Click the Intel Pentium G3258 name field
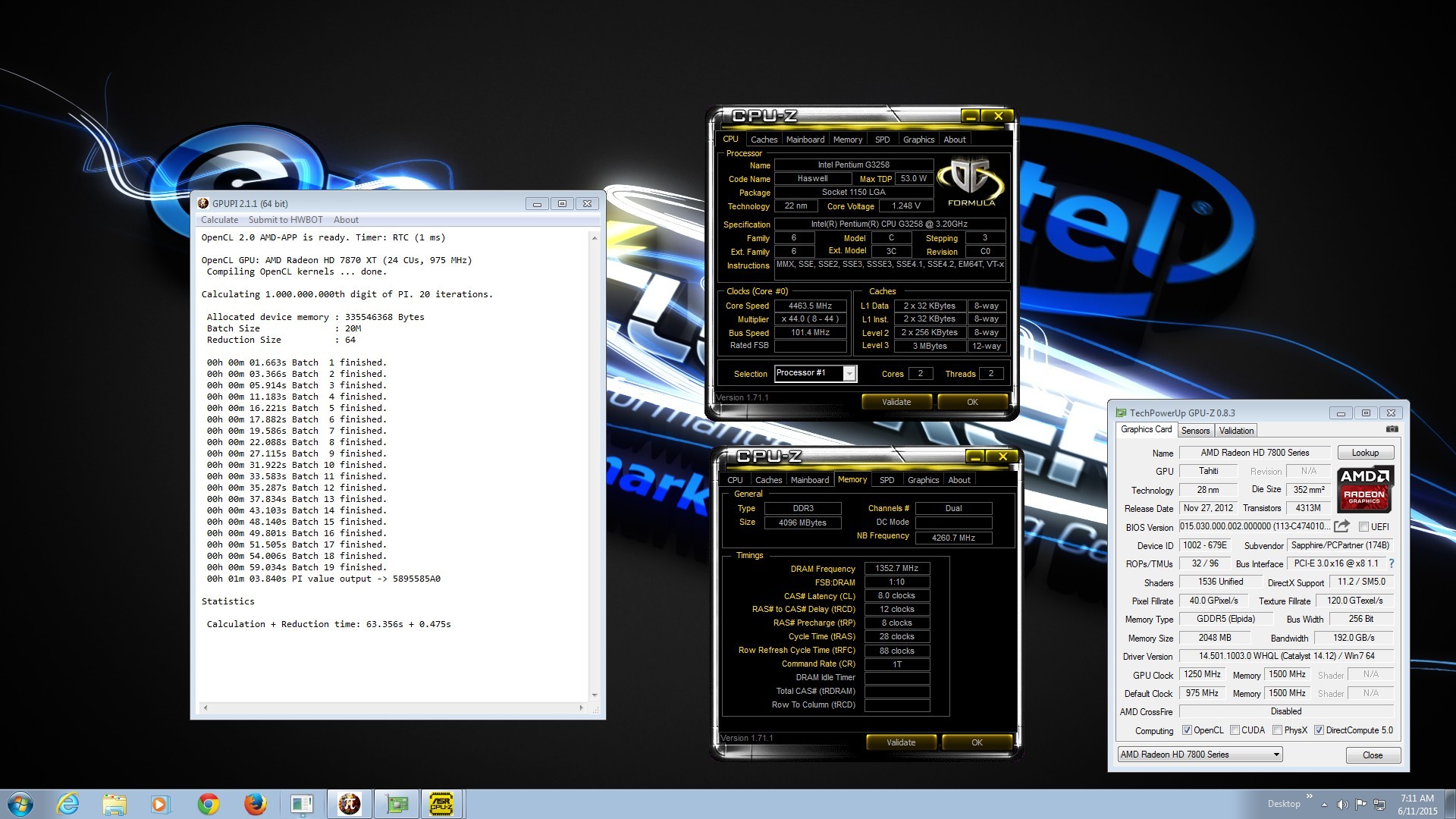 (854, 165)
